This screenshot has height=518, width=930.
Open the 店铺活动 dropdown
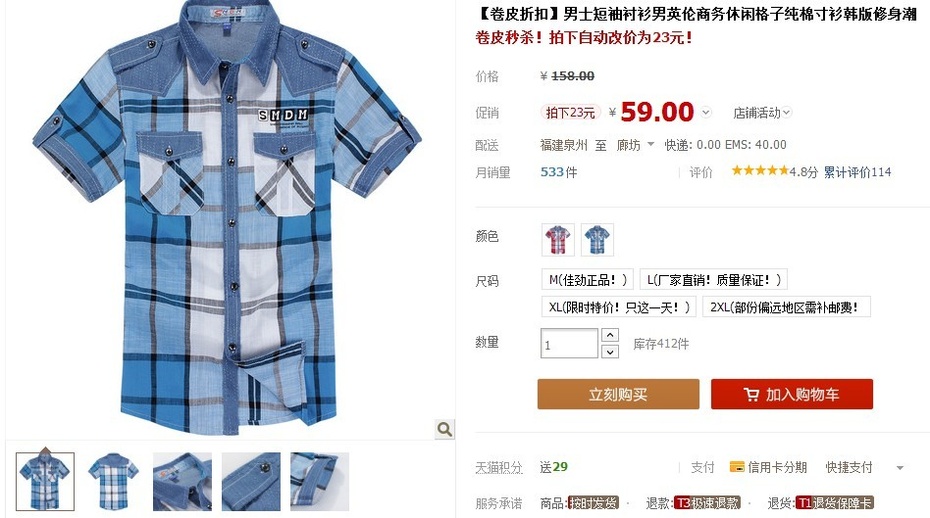[x=762, y=113]
